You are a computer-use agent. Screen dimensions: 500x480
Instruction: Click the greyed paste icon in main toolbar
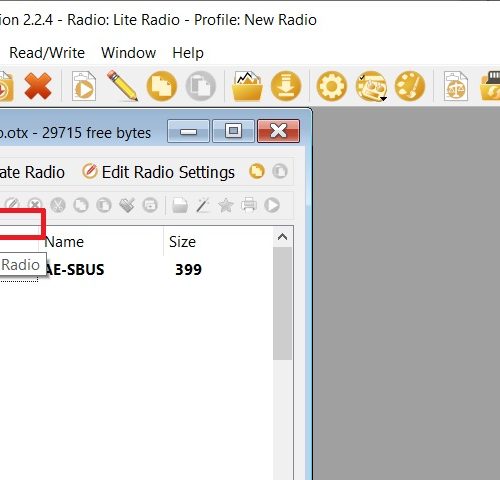[x=201, y=86]
